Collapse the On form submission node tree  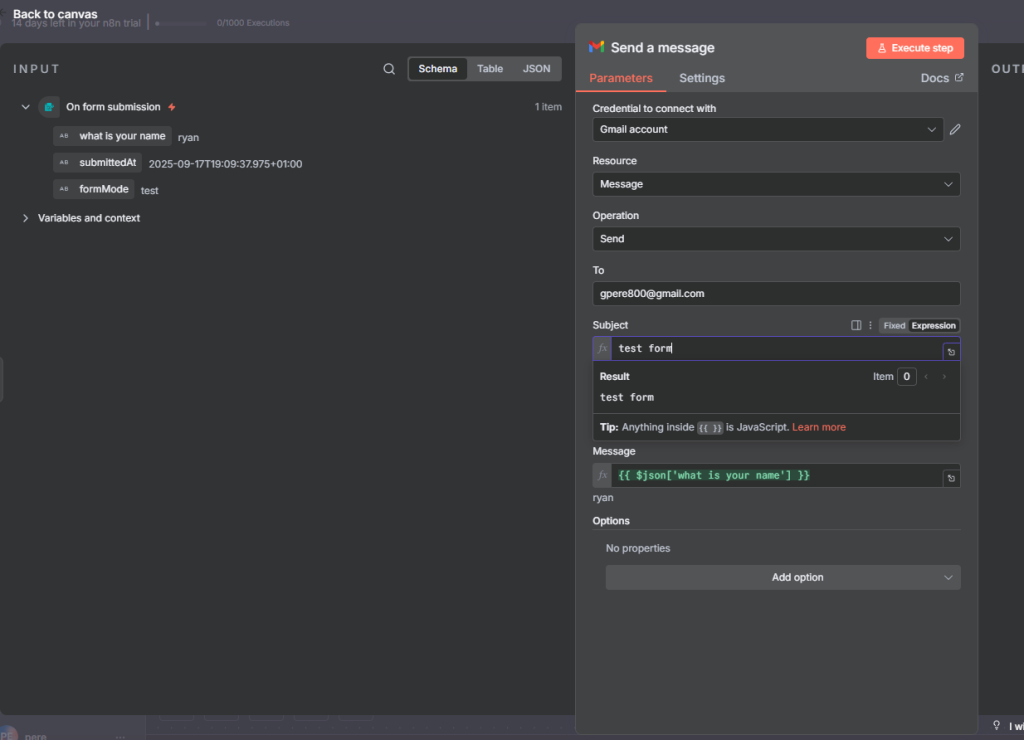pos(26,107)
